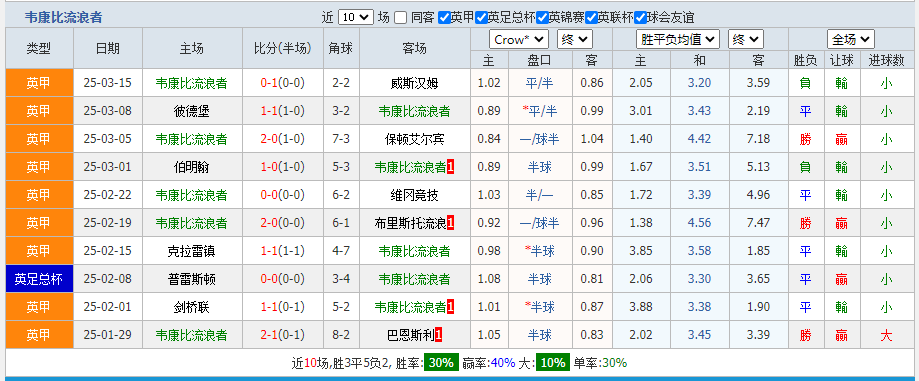Click odds 7.47 in 布里斯托流浪 row
This screenshot has height=381, width=919.
point(758,223)
